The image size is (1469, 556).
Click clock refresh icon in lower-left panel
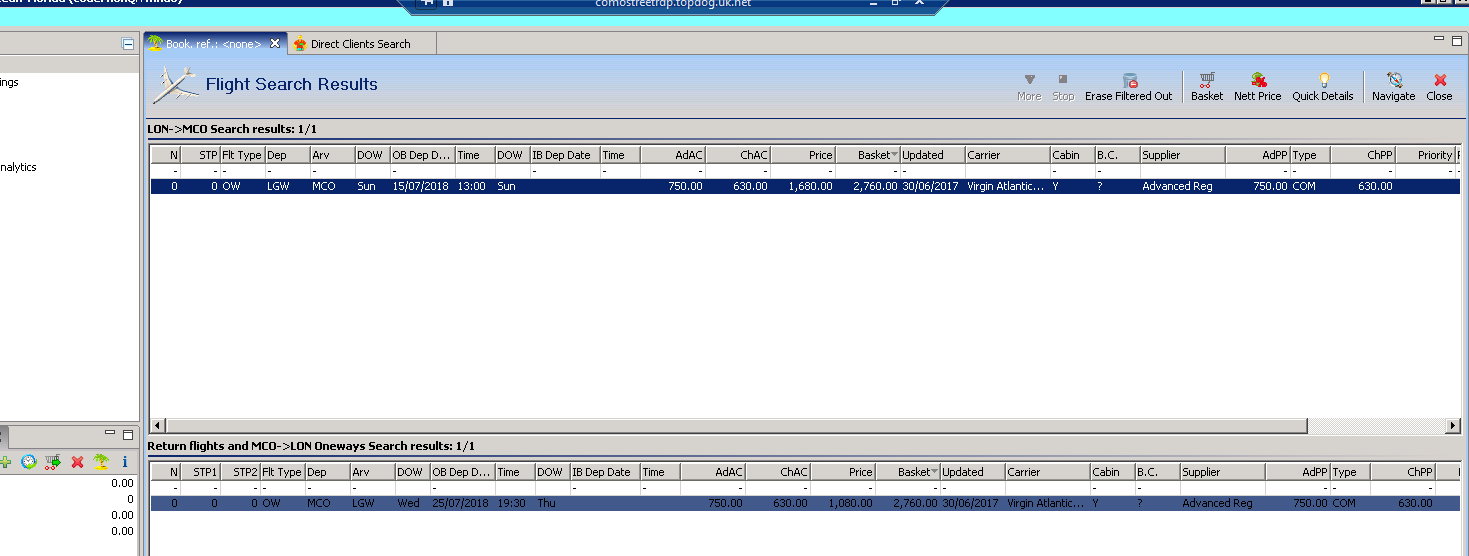tap(28, 462)
